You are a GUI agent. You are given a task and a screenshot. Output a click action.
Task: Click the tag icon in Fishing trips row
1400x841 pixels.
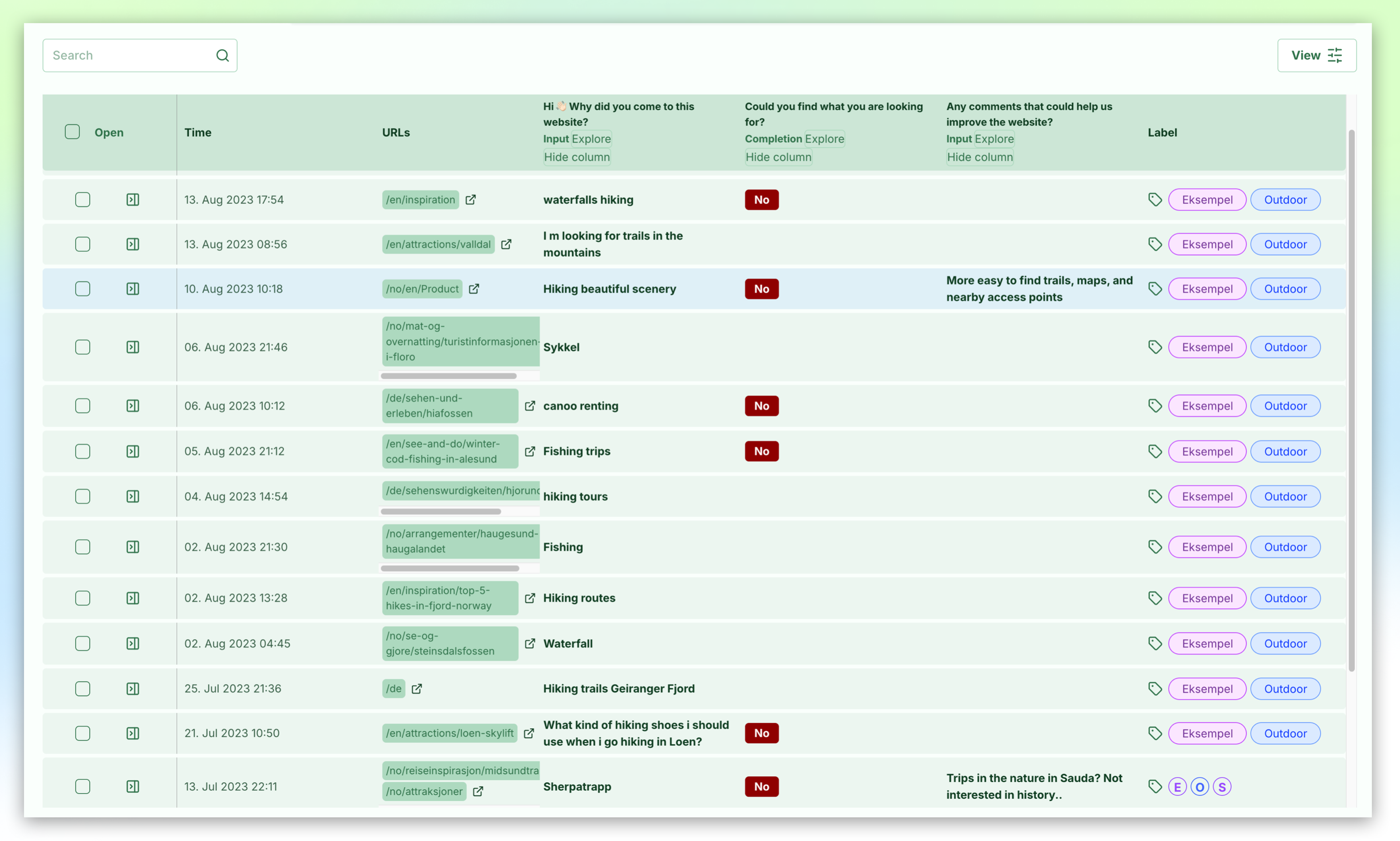[x=1155, y=451]
